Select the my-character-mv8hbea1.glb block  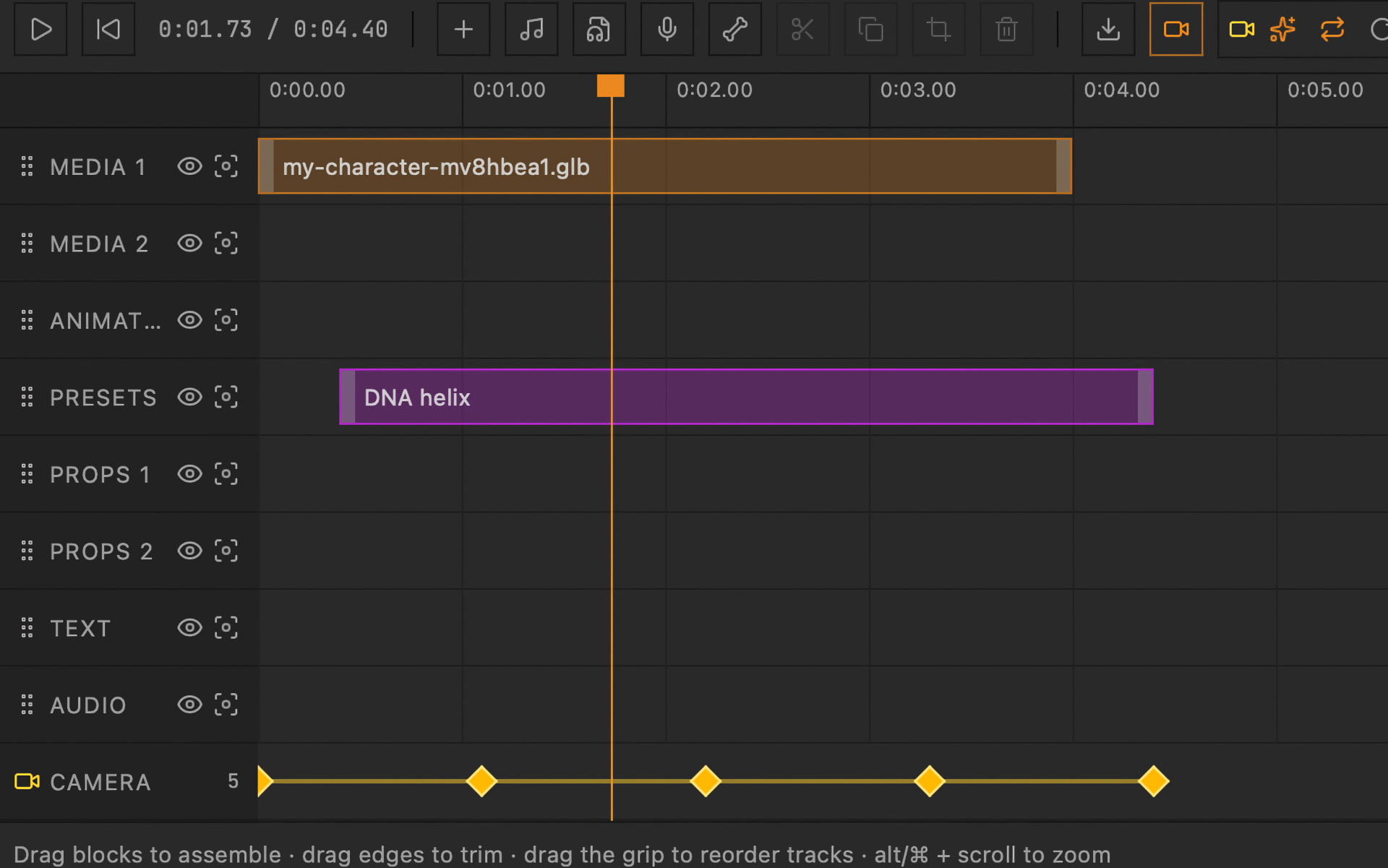(664, 166)
